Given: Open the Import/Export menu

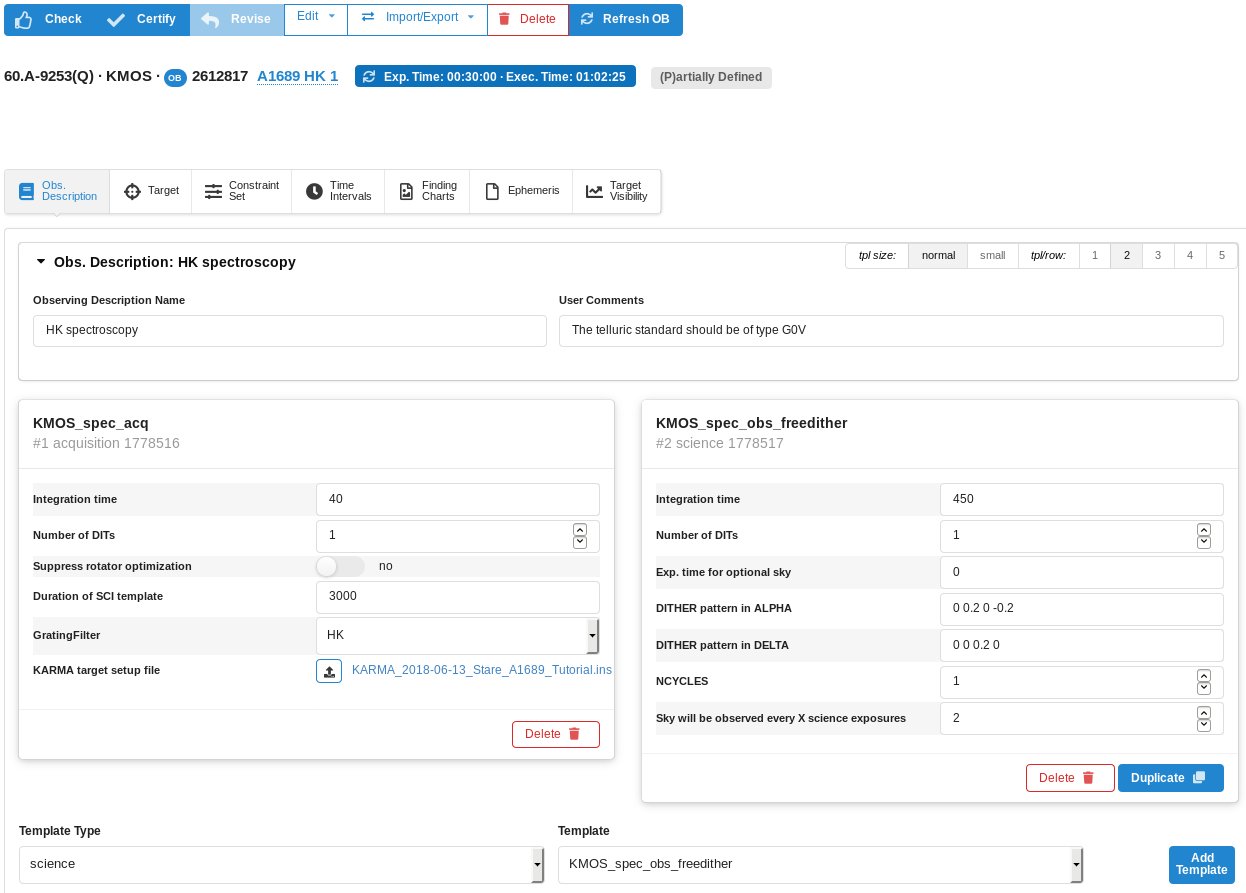Looking at the screenshot, I should (x=417, y=18).
